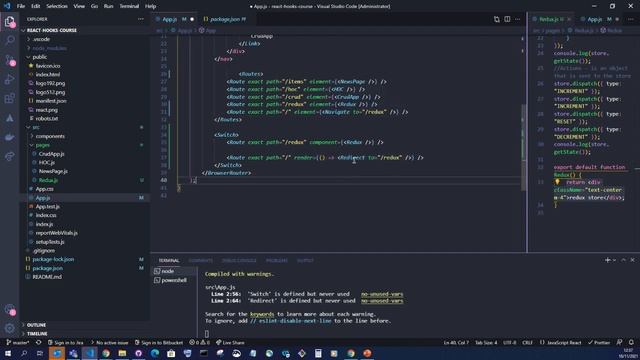Collapse the src folder

click(36, 127)
